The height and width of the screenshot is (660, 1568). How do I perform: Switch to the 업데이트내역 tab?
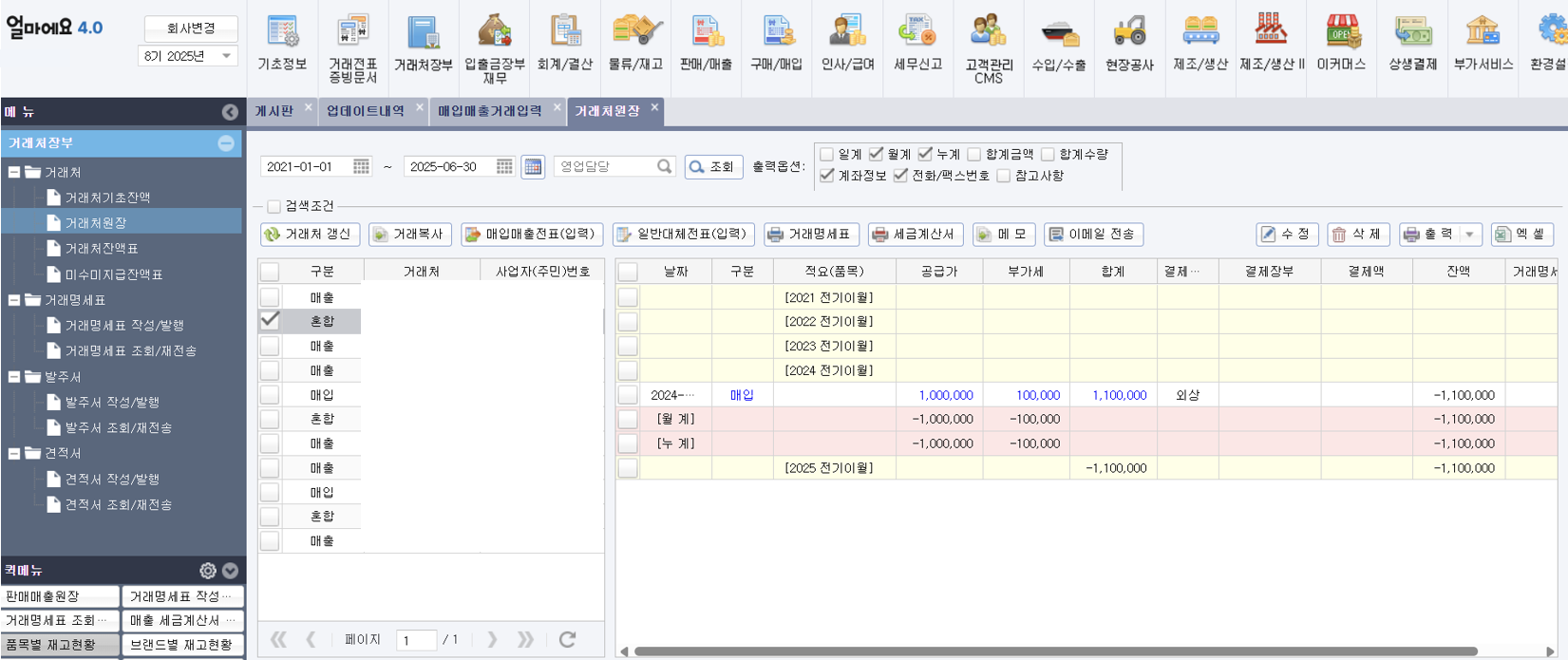(366, 111)
